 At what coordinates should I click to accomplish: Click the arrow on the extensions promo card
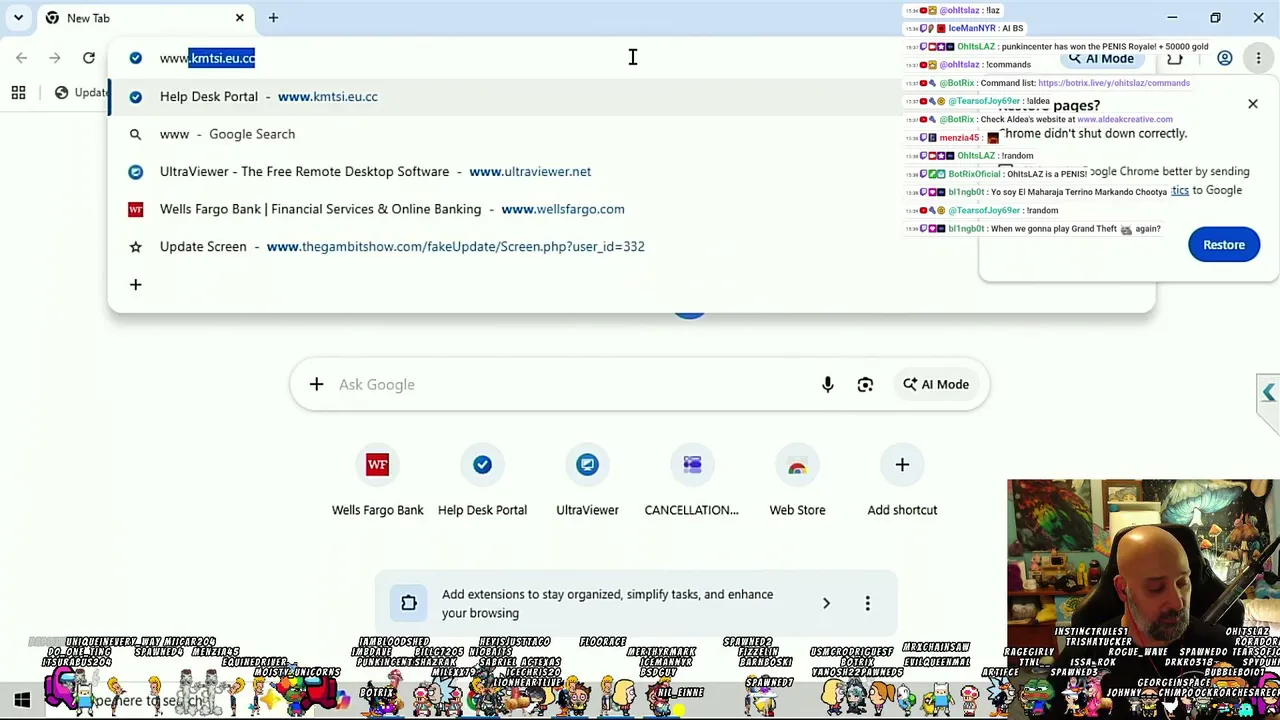[826, 604]
